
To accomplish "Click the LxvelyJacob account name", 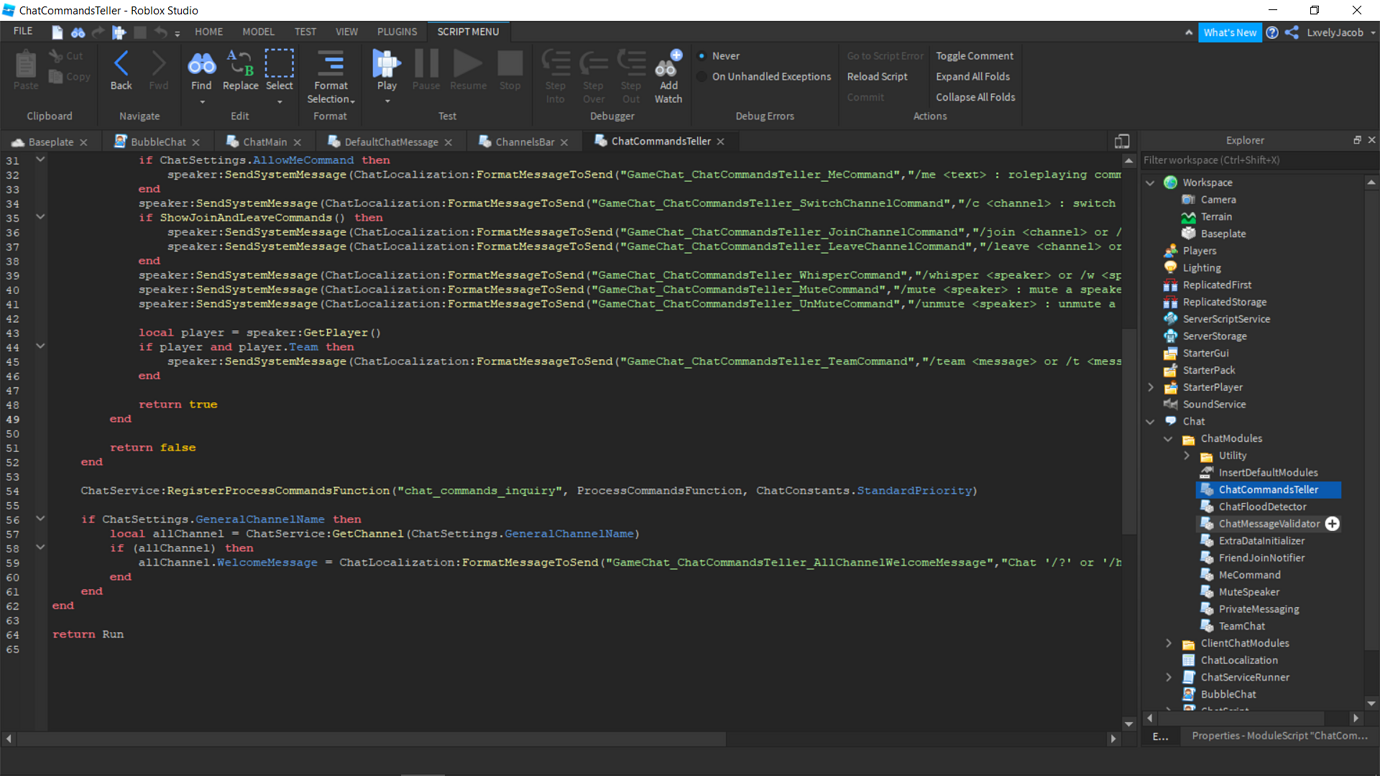I will [x=1334, y=32].
